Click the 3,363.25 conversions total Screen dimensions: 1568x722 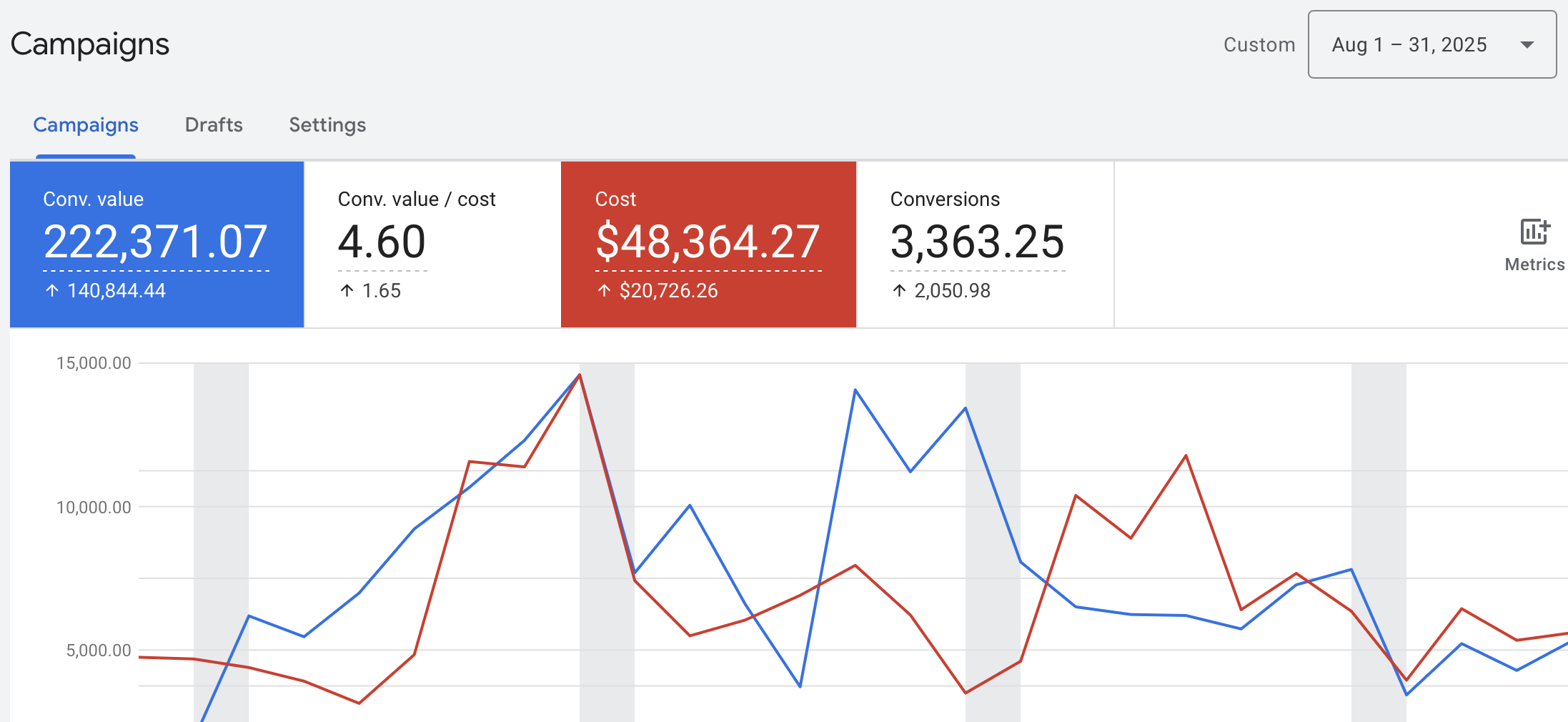(x=977, y=242)
